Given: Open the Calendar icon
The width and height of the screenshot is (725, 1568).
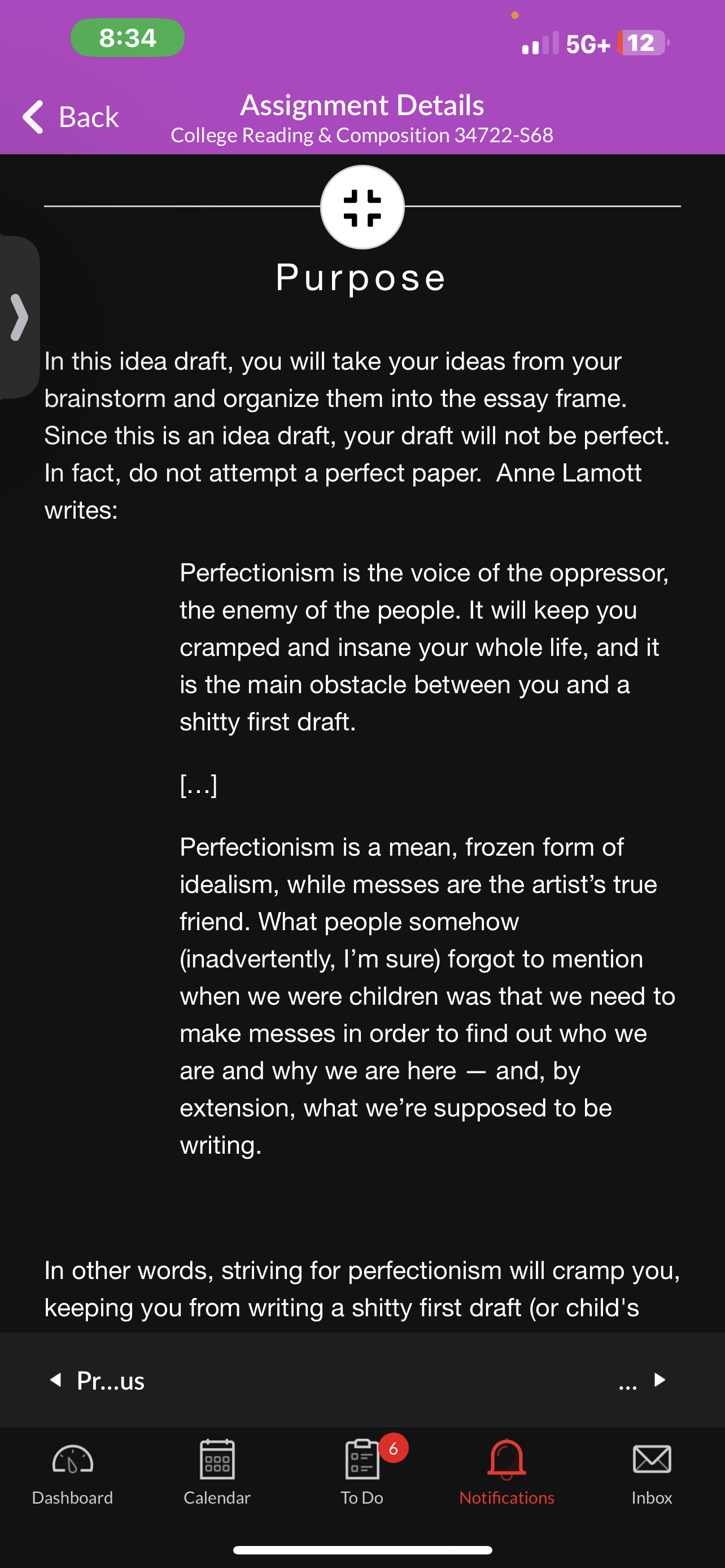Looking at the screenshot, I should (x=217, y=1459).
